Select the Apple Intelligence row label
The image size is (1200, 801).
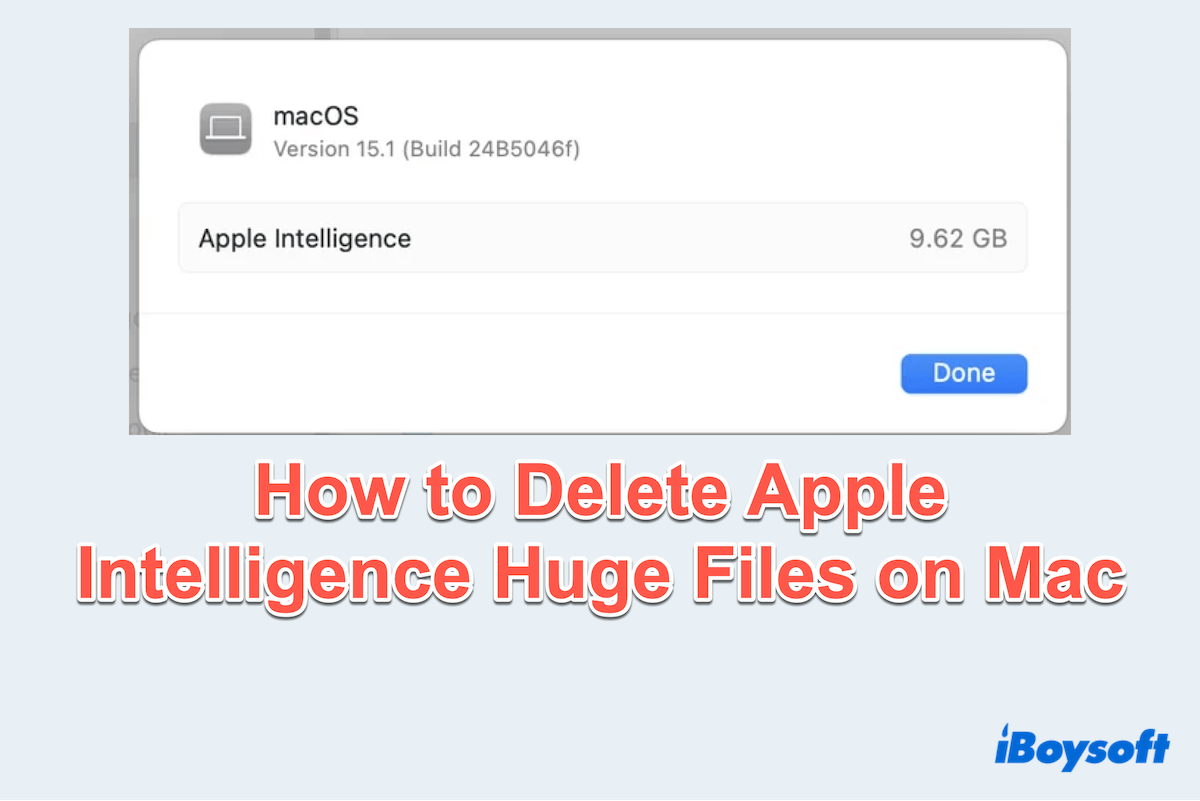(305, 238)
